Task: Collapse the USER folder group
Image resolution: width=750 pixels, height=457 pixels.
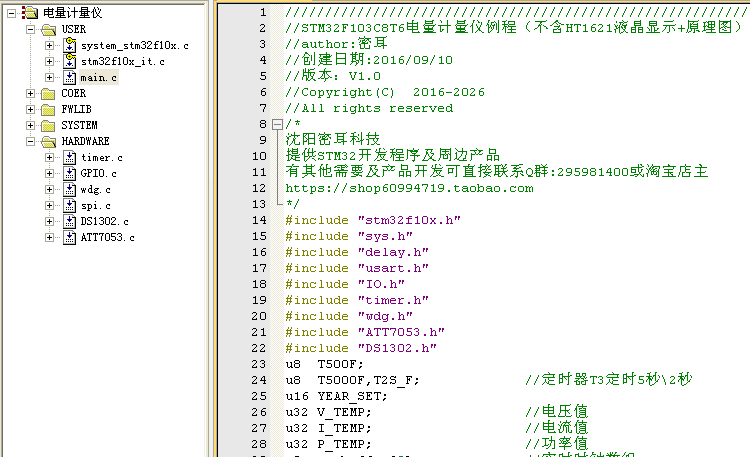Action: pyautogui.click(x=31, y=29)
